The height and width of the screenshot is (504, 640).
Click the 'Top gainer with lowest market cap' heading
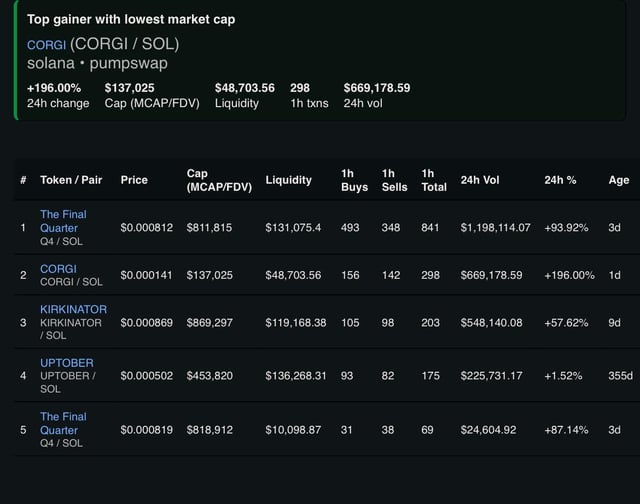(x=131, y=19)
